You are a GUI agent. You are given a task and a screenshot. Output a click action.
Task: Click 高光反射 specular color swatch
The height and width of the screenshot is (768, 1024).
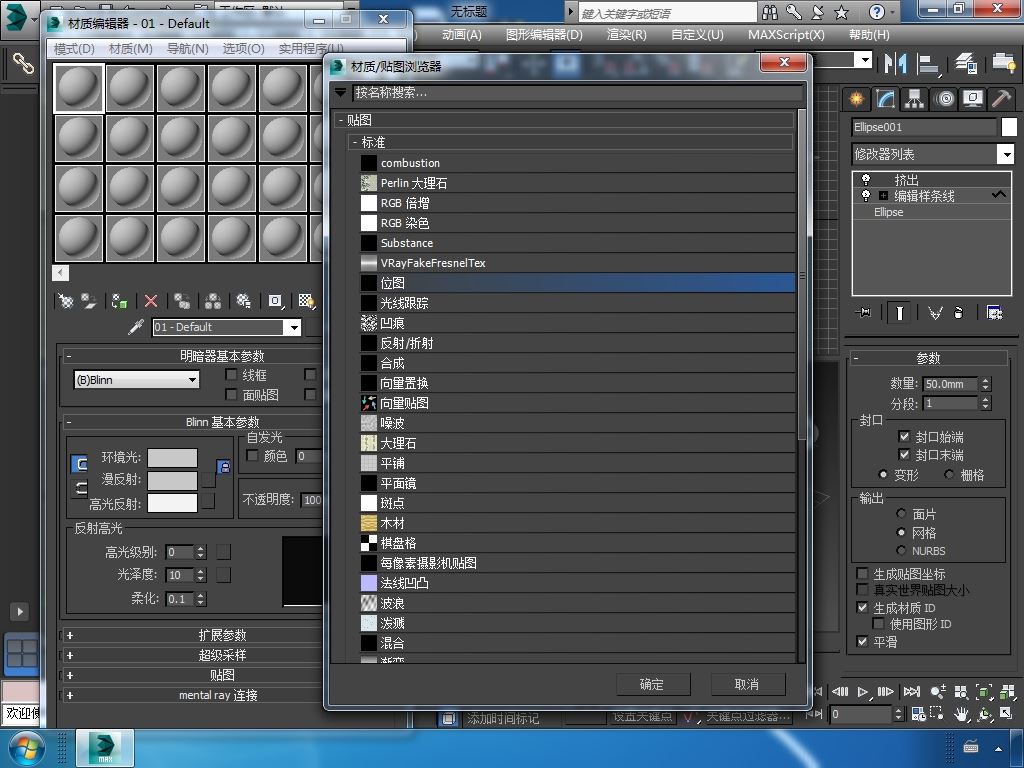point(172,503)
